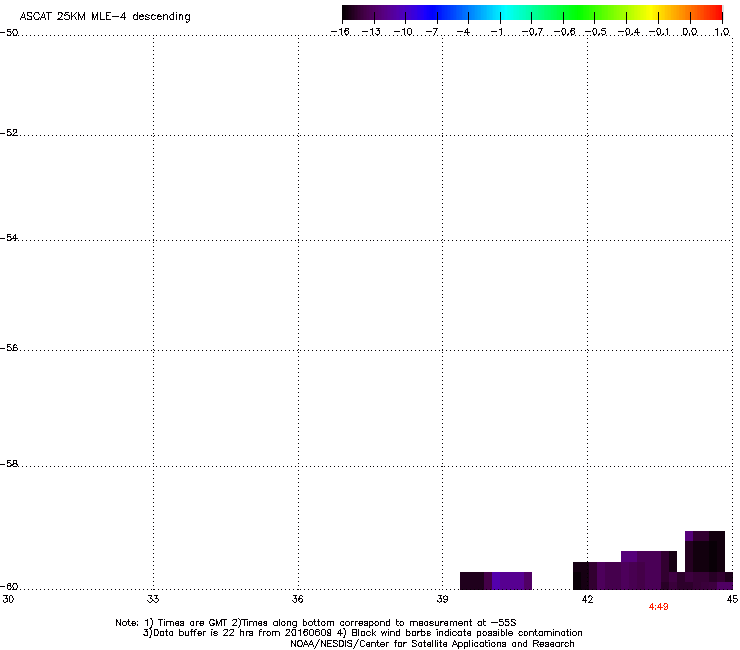Click the red 4:49 swath time label

pyautogui.click(x=658, y=607)
